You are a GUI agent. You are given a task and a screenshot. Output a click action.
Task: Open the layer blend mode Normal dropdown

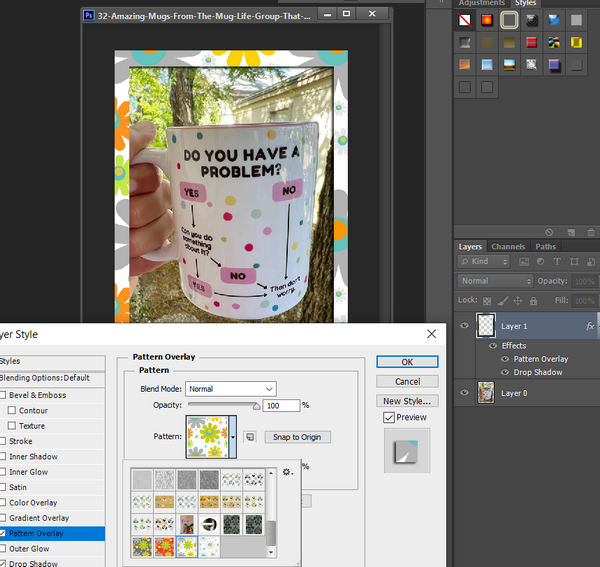(x=495, y=281)
